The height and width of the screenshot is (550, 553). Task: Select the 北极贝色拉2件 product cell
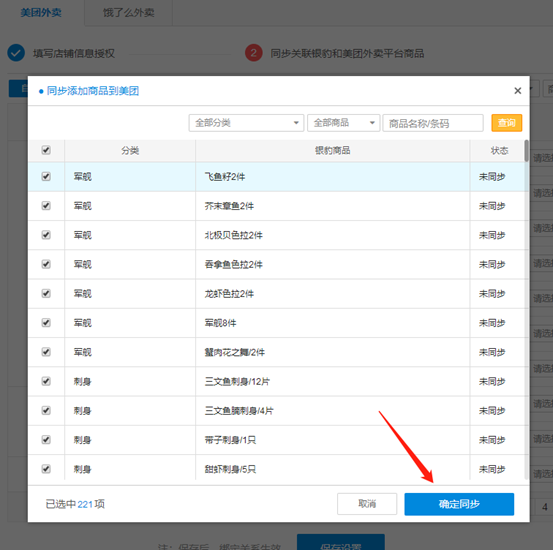(333, 235)
